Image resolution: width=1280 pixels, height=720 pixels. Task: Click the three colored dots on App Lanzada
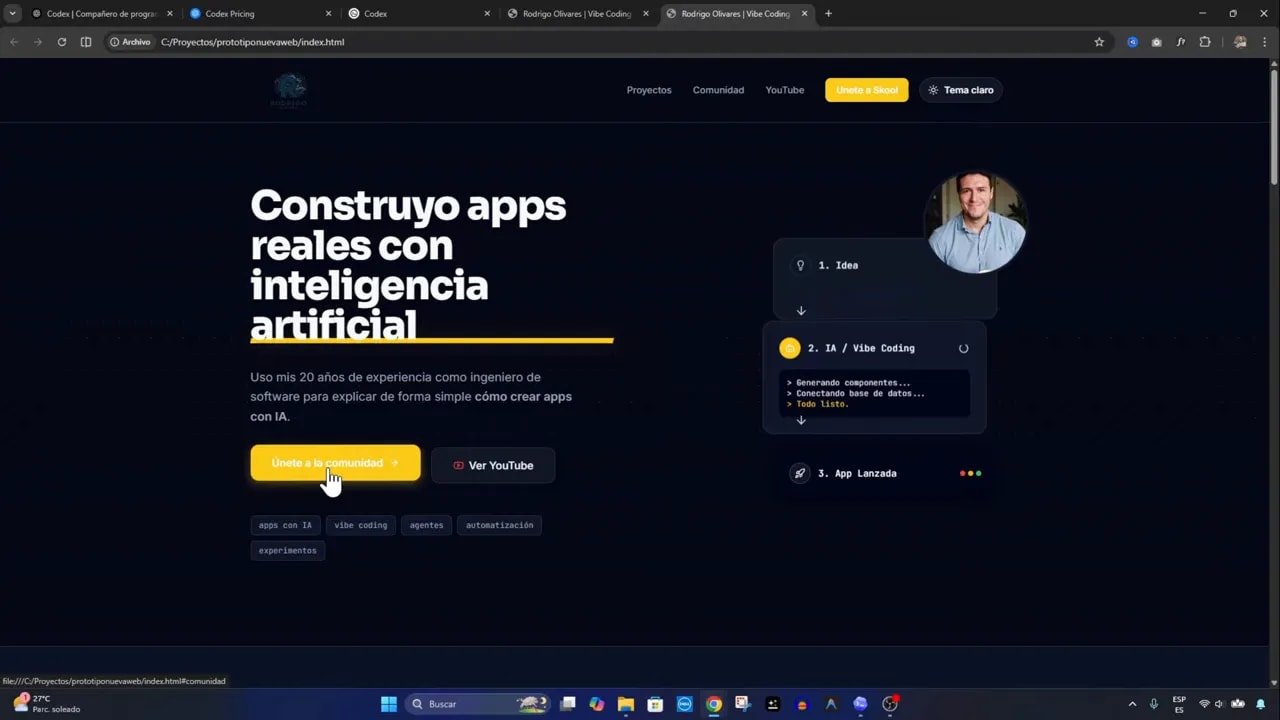point(969,473)
